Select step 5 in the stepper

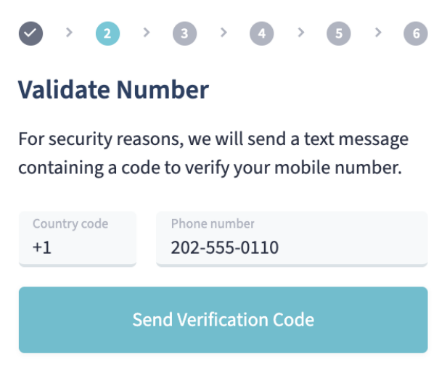coord(339,33)
